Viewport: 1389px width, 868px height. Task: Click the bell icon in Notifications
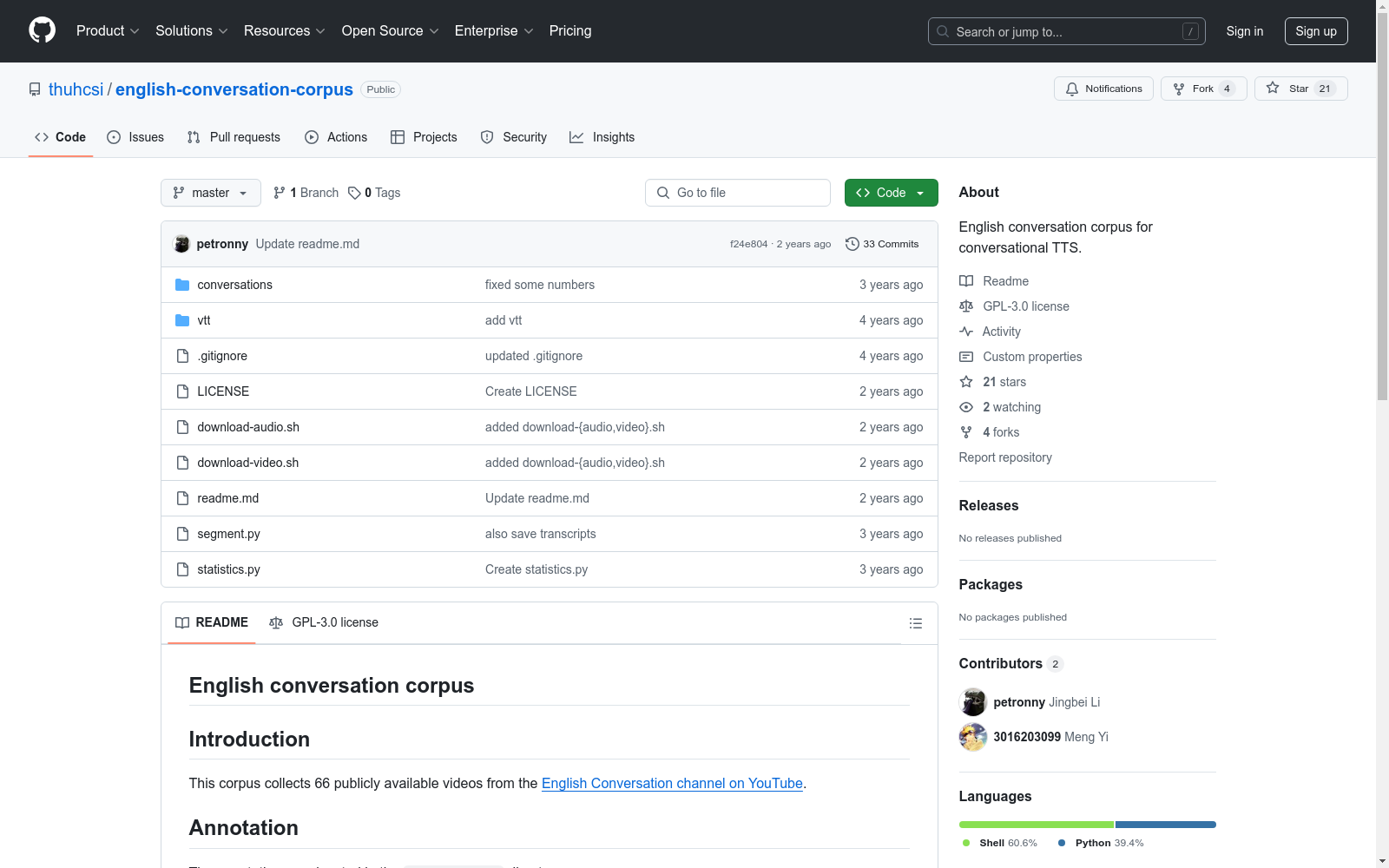click(1072, 89)
